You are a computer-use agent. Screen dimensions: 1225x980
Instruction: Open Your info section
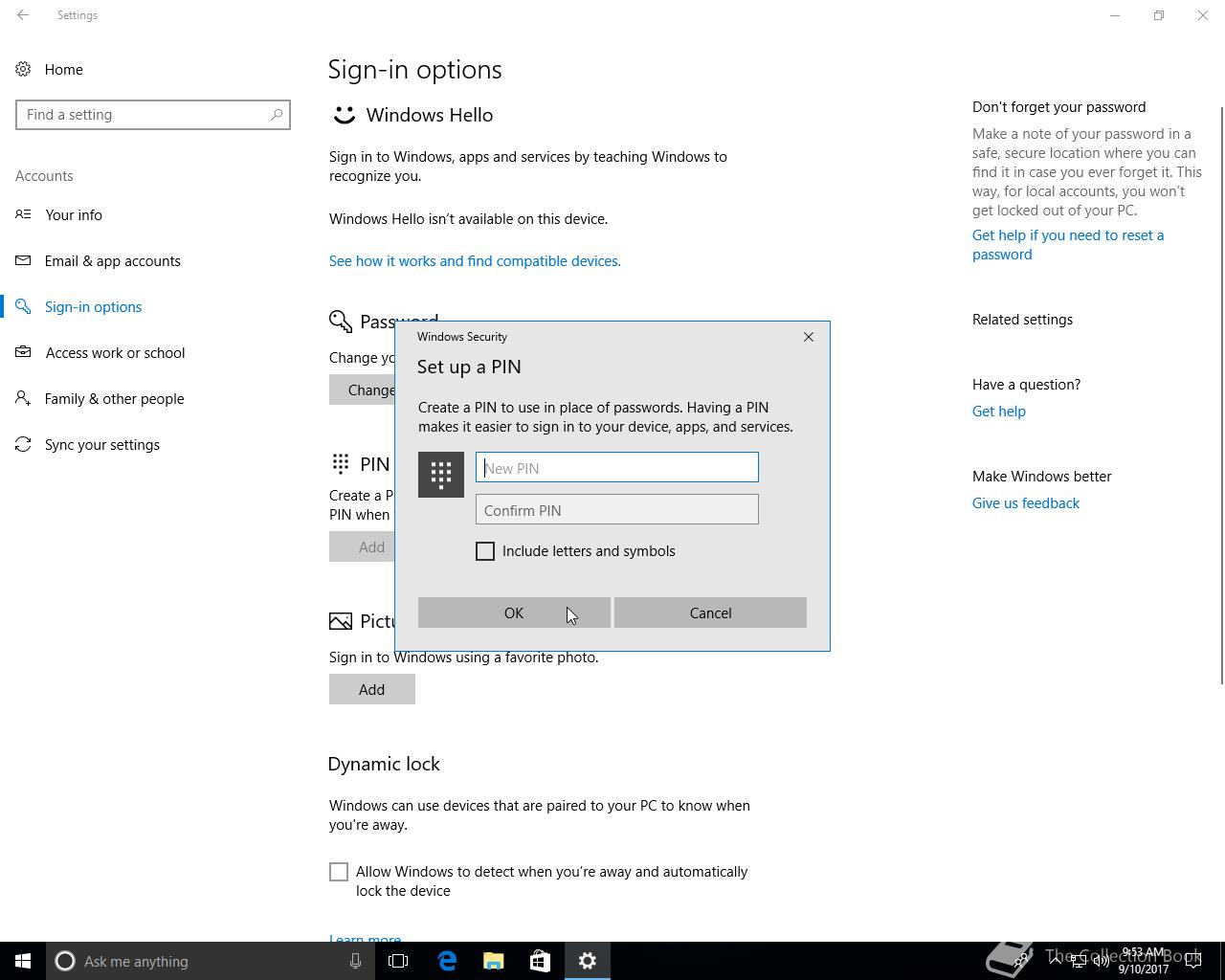pyautogui.click(x=74, y=214)
